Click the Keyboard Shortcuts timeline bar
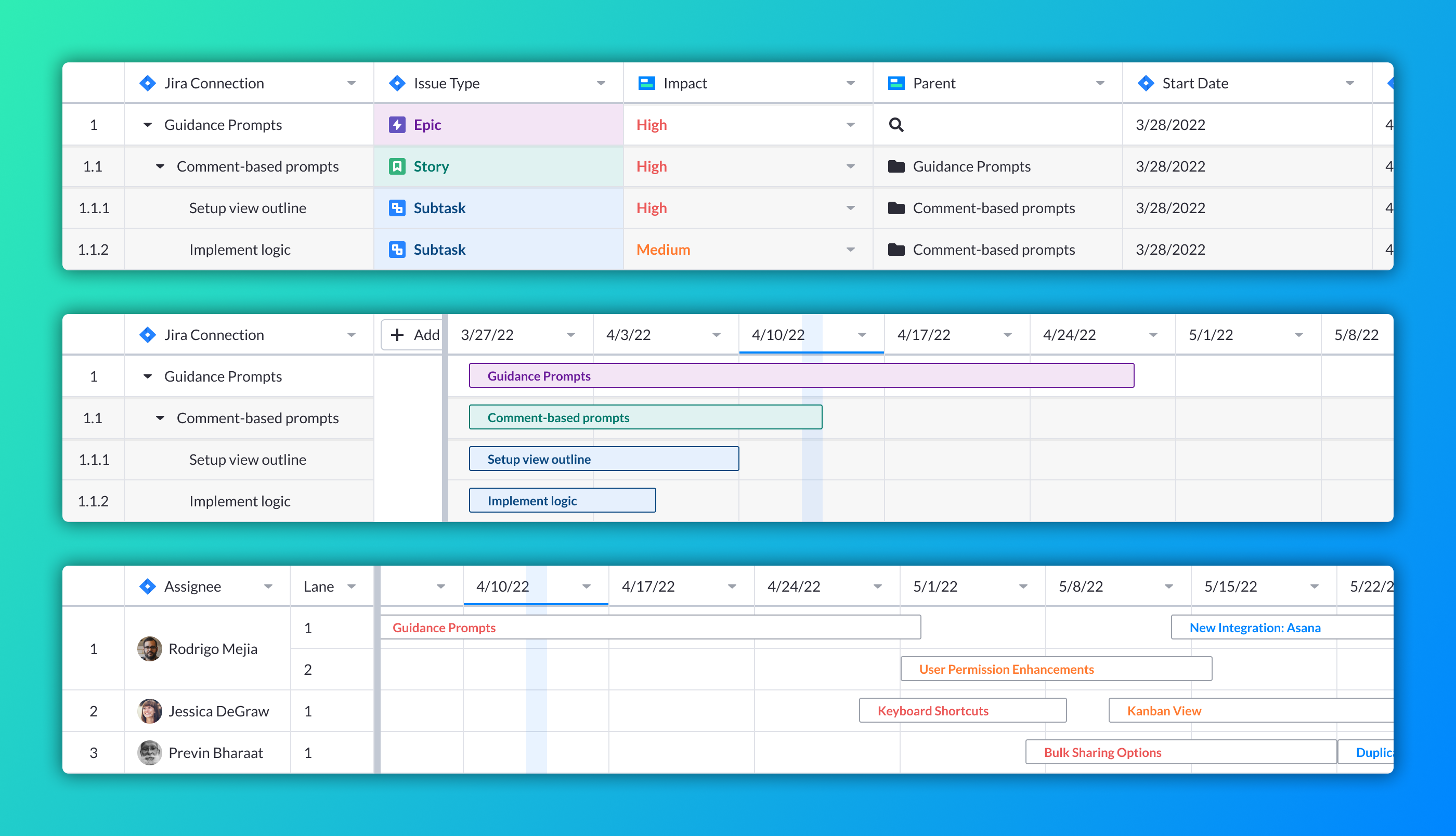 [962, 711]
